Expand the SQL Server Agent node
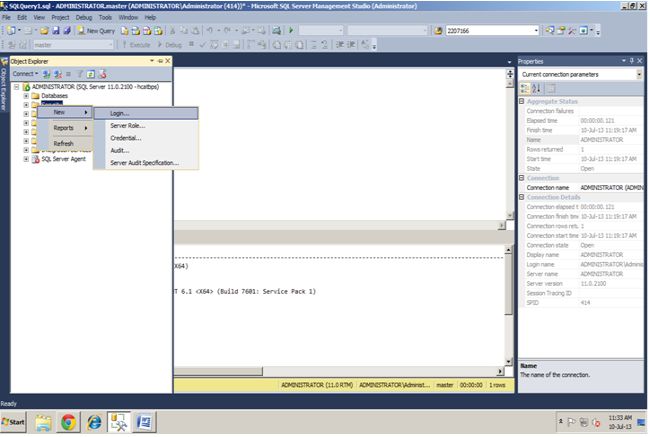This screenshot has height=437, width=650. click(x=26, y=159)
